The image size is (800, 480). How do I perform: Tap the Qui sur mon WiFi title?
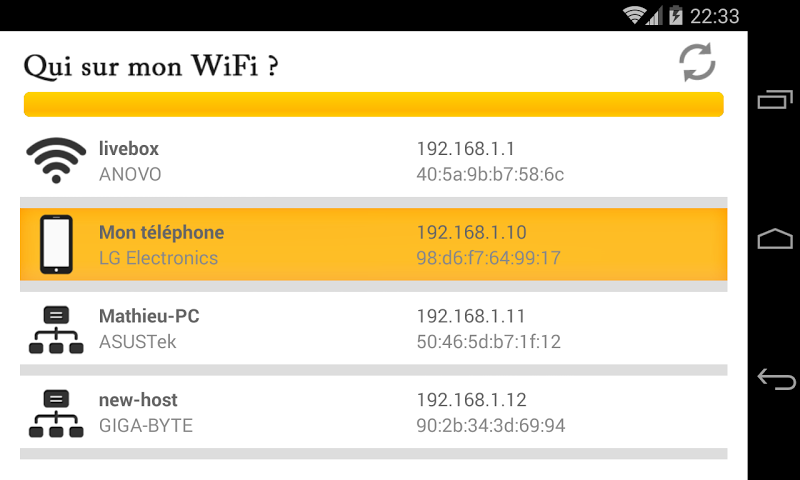coord(150,66)
